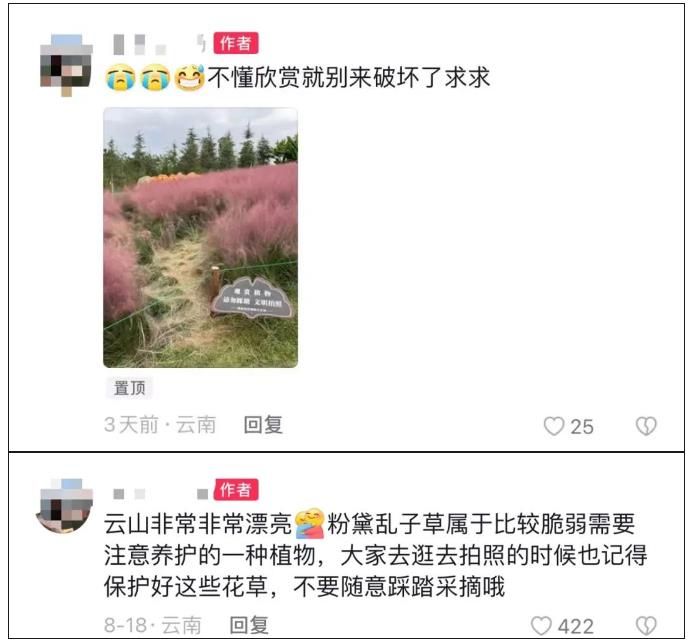Open the first commenter's pixelated avatar
The height and width of the screenshot is (644, 691).
click(x=66, y=64)
